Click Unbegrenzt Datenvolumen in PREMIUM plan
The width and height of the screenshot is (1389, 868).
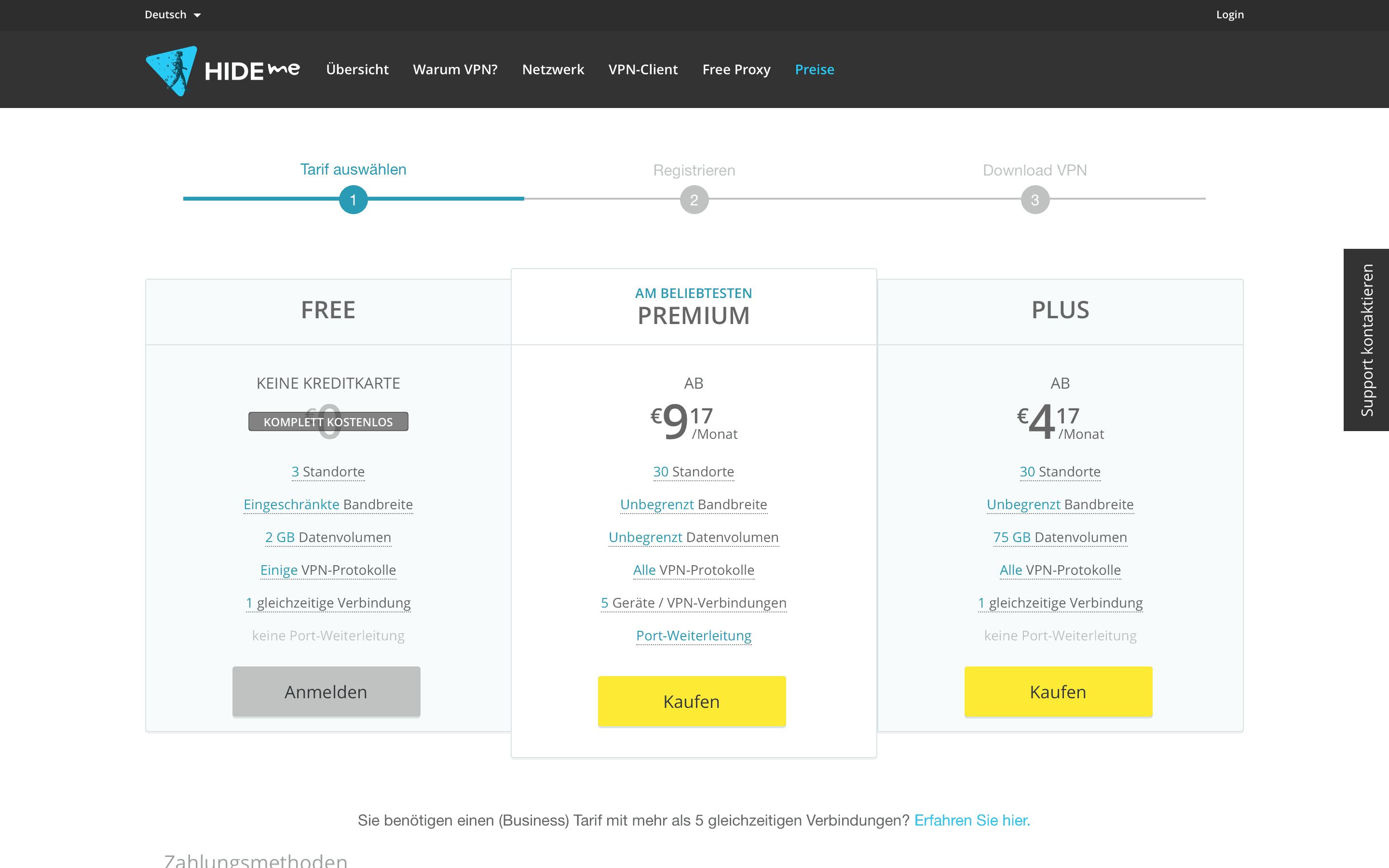point(694,537)
